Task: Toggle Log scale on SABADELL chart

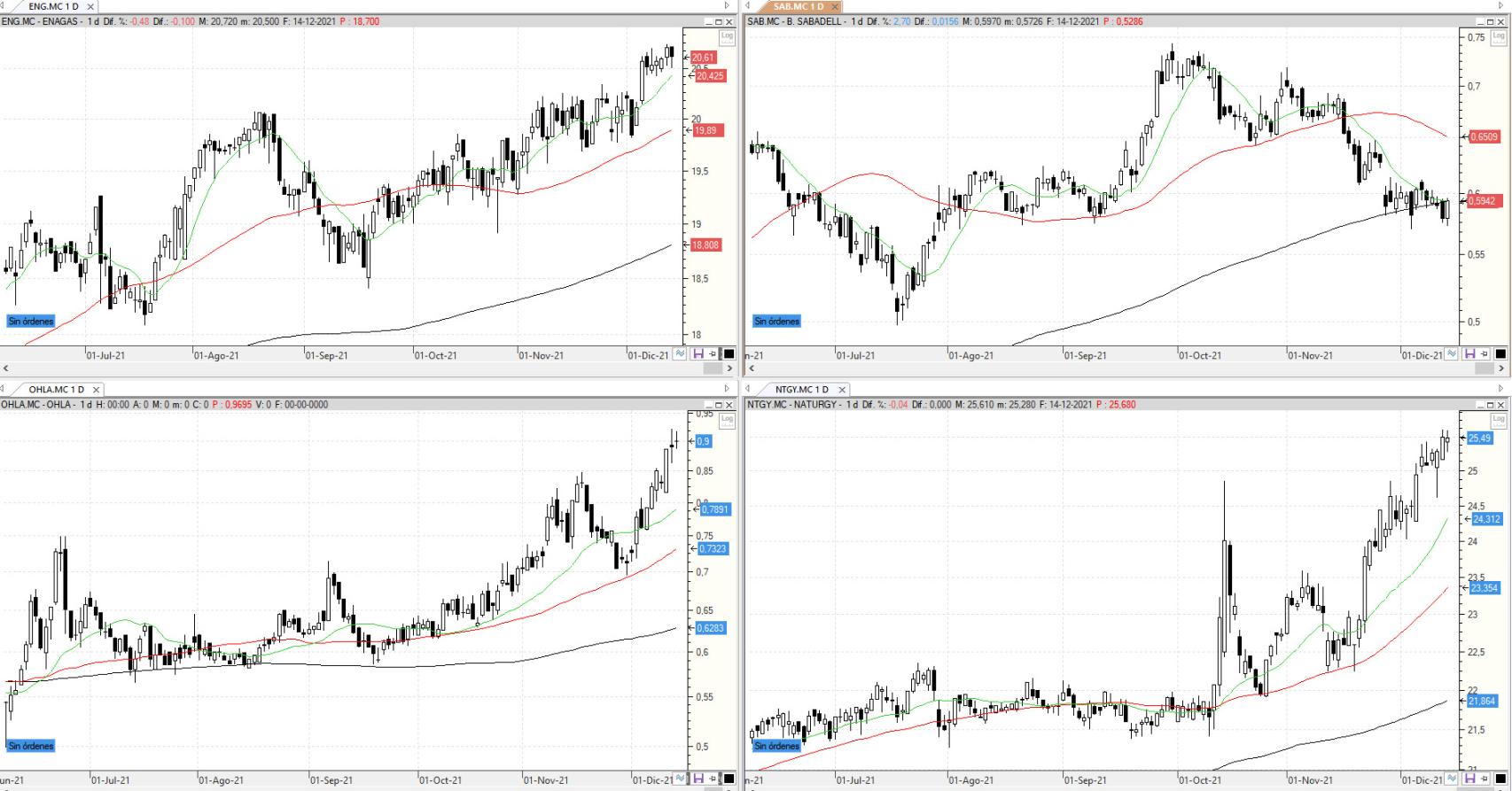Action: pyautogui.click(x=1499, y=37)
